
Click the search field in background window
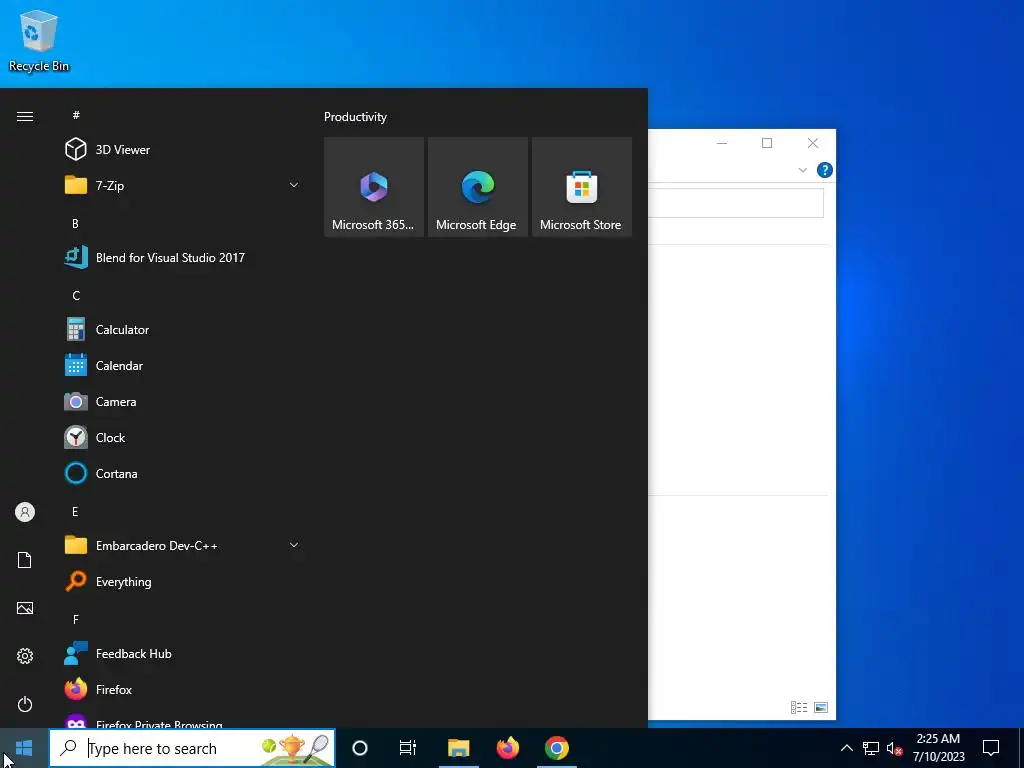click(735, 203)
